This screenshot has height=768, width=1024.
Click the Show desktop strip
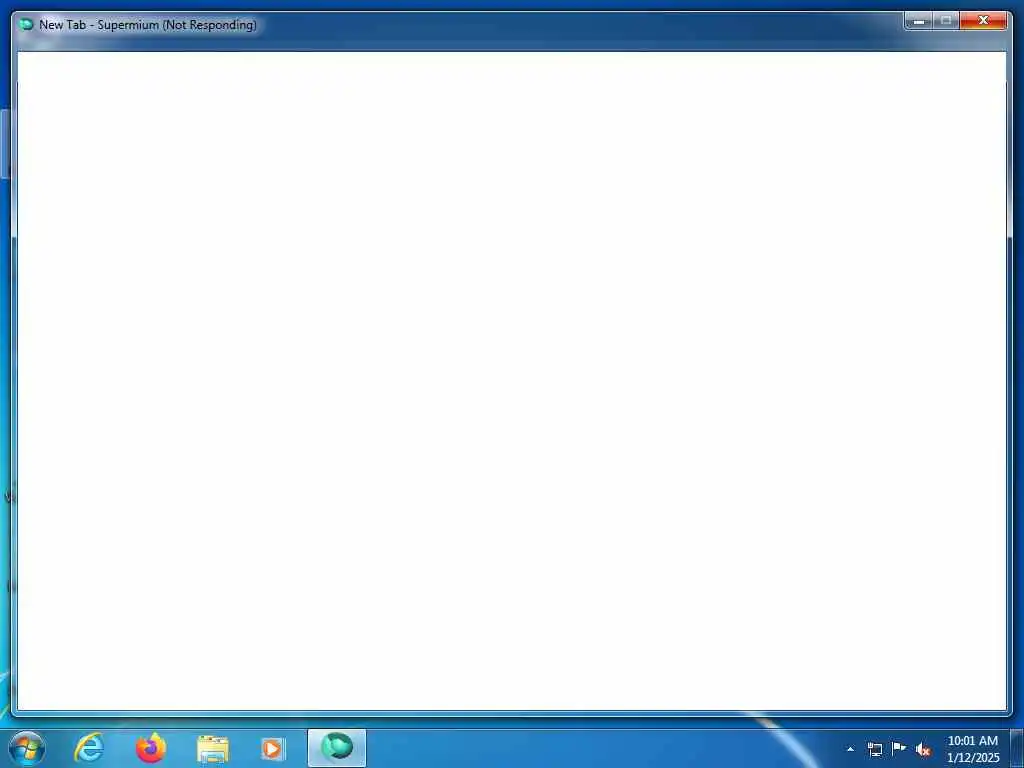point(1017,748)
